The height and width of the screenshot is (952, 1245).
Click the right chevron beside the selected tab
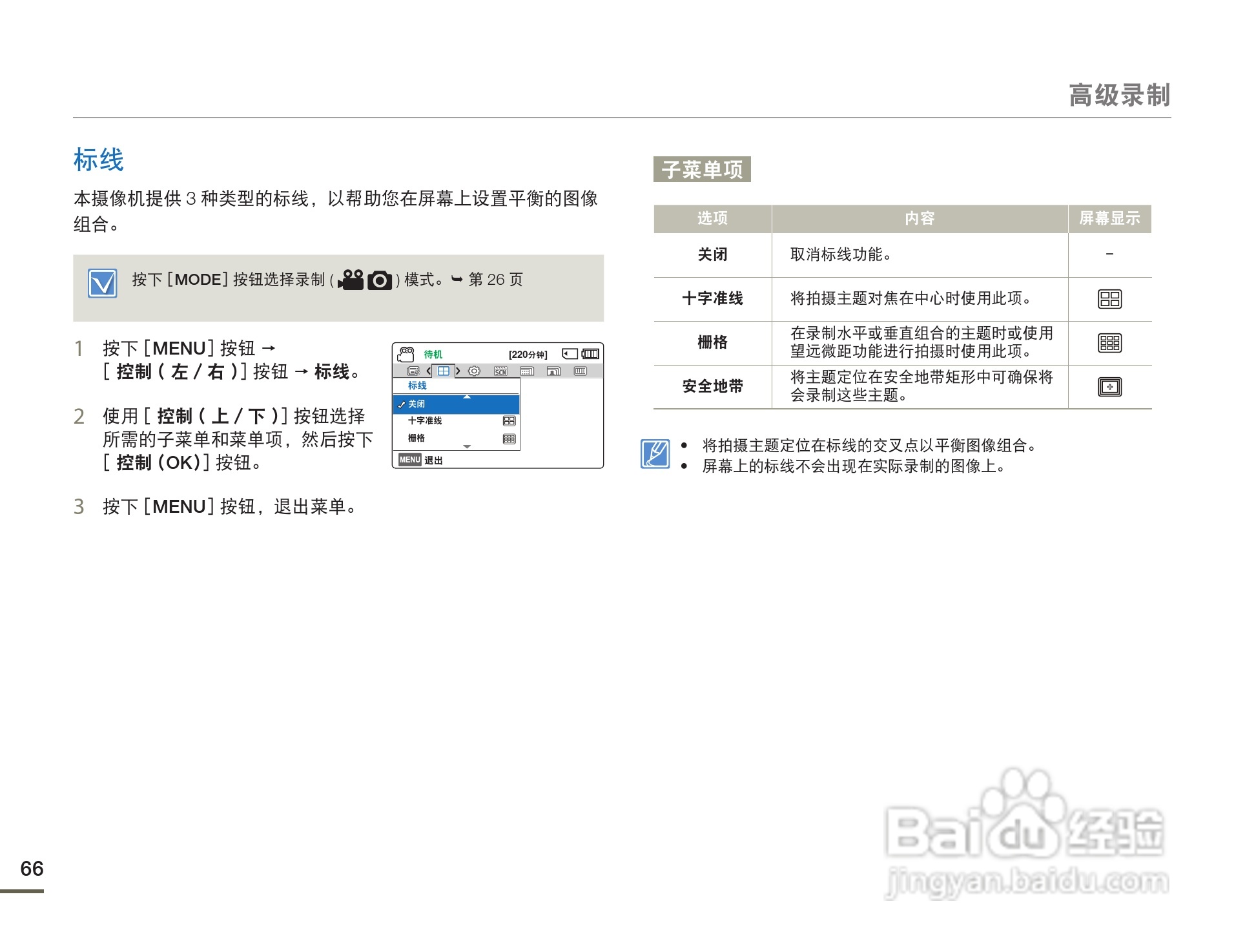(x=458, y=371)
